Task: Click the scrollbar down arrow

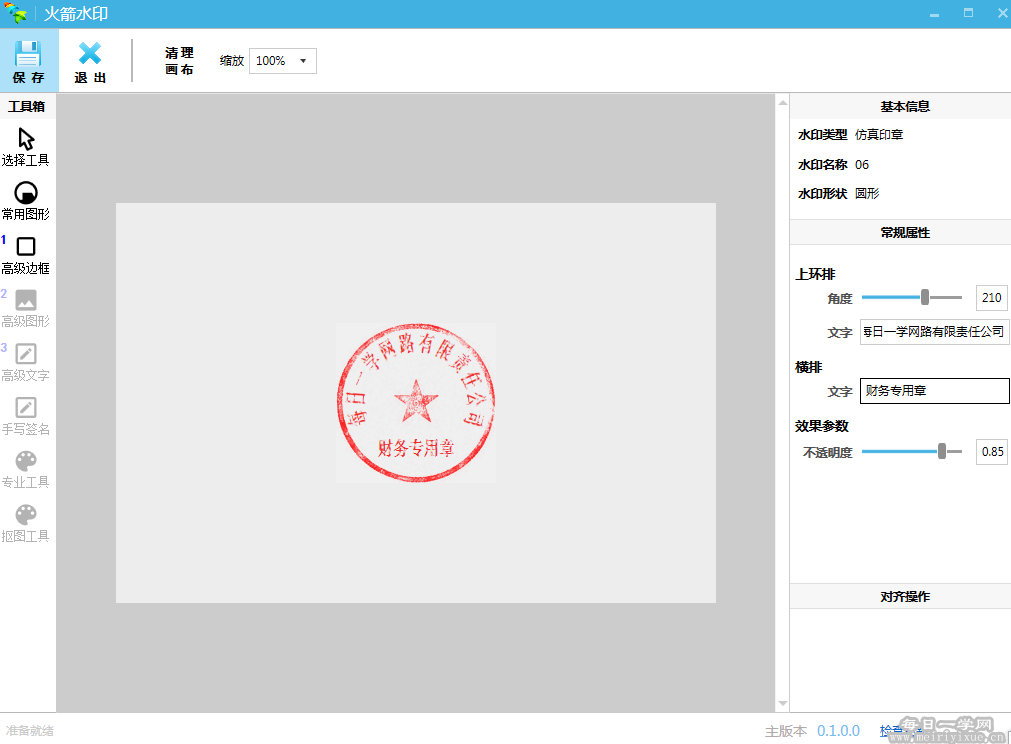Action: point(782,703)
